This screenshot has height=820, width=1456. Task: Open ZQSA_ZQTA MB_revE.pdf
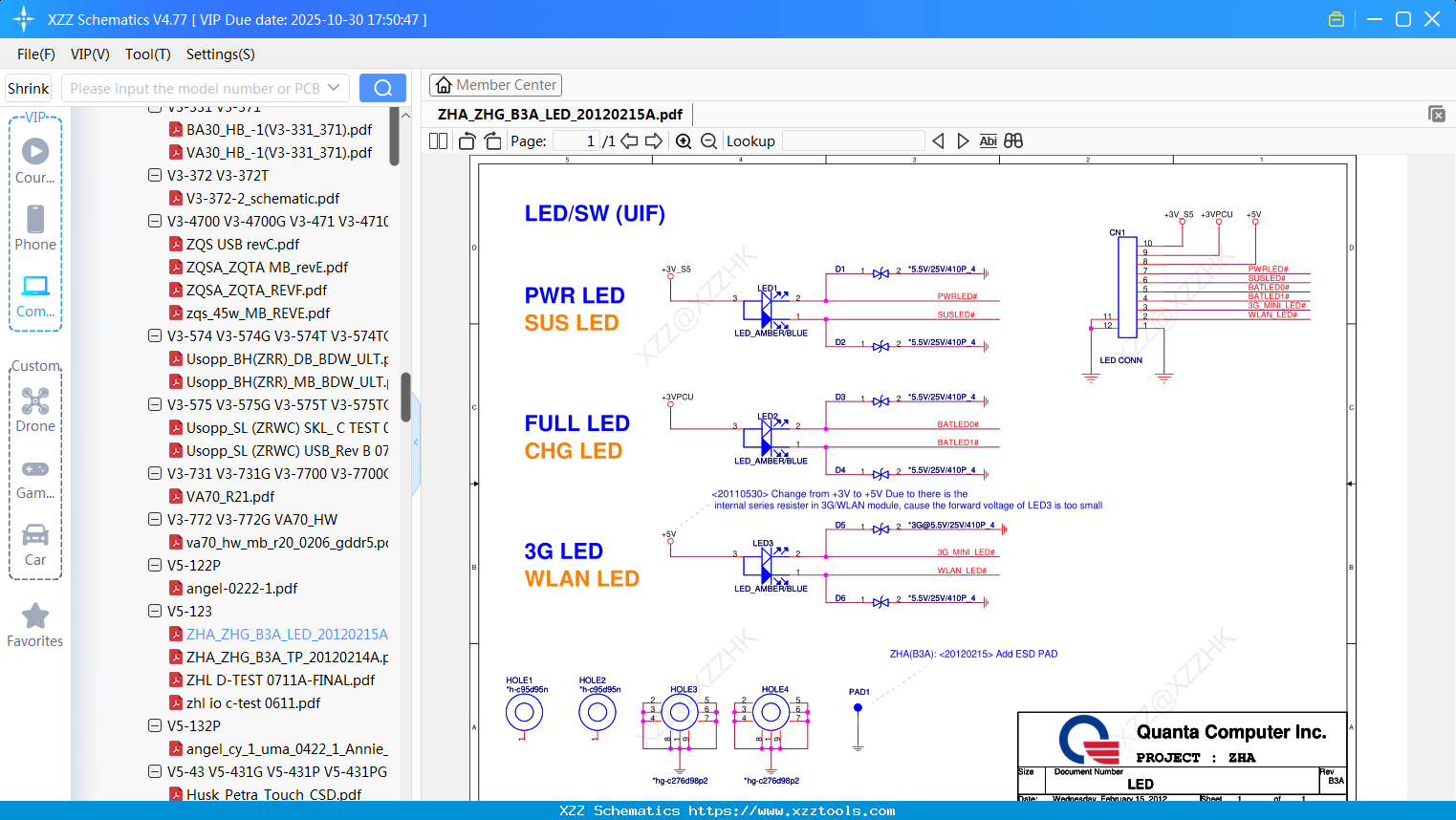pos(267,267)
